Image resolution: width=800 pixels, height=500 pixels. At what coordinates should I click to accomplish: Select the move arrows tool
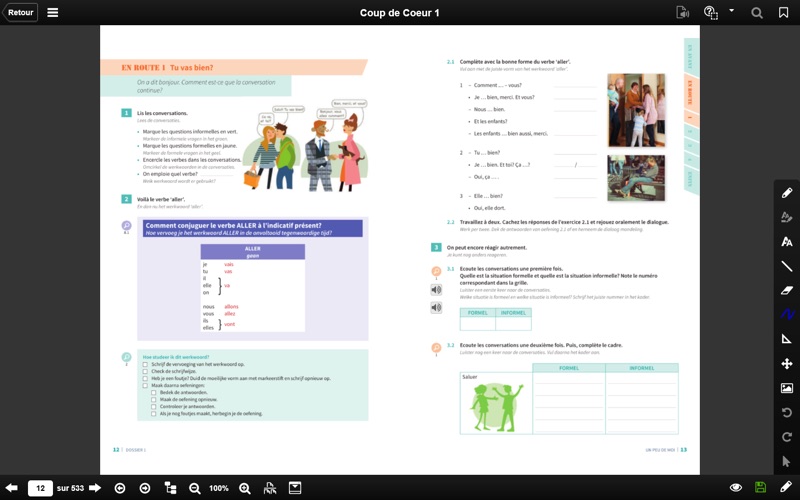click(787, 363)
